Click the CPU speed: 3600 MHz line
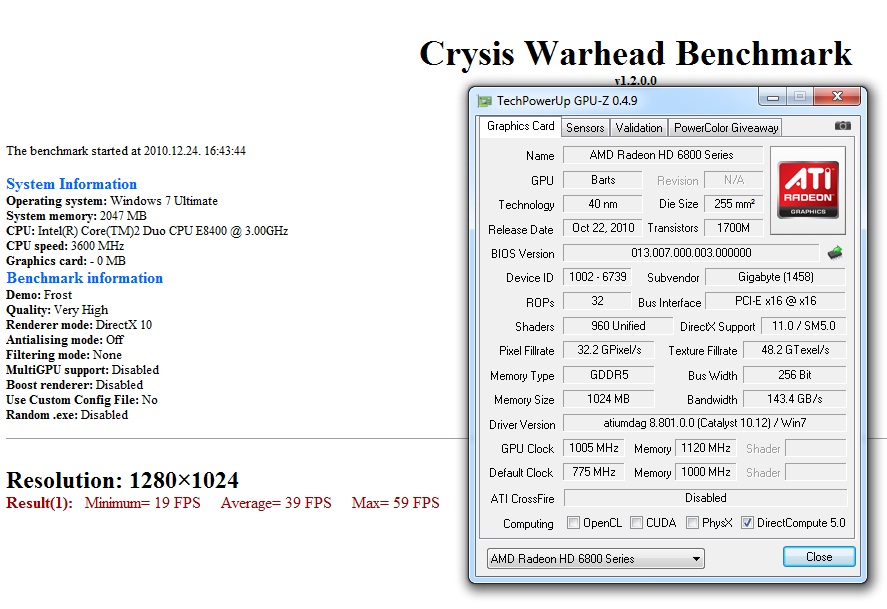Viewport: 887px width, 609px height. click(x=65, y=246)
